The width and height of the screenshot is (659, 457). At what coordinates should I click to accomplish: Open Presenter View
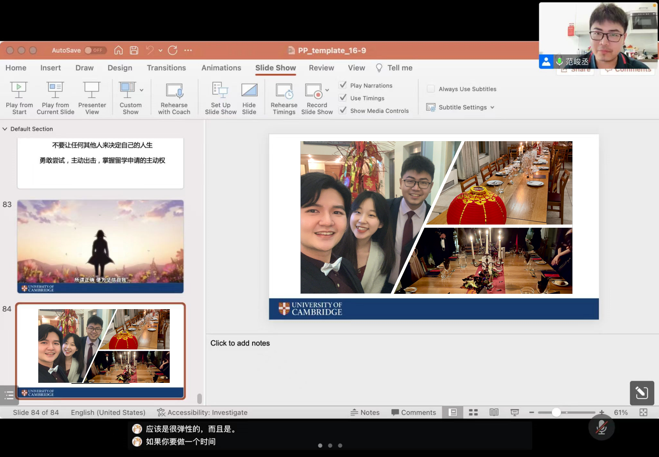click(x=92, y=91)
